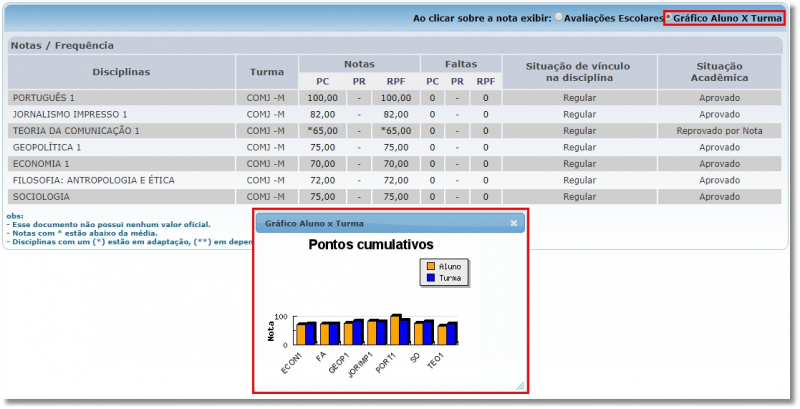Click the *65,00 PC grade for Teoria da Comunicação
This screenshot has width=800, height=409.
tap(322, 131)
